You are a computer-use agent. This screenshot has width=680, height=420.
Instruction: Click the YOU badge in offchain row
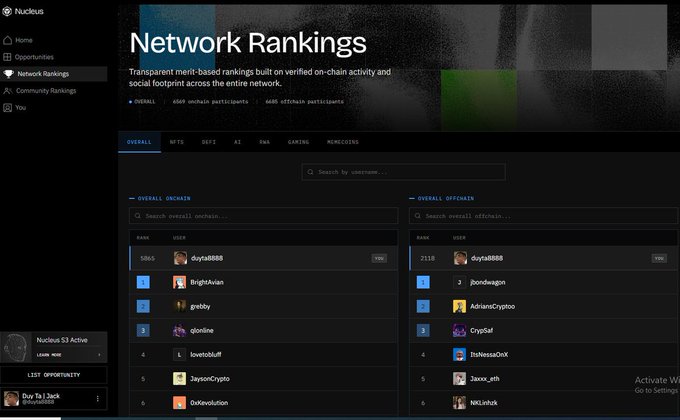click(x=659, y=258)
